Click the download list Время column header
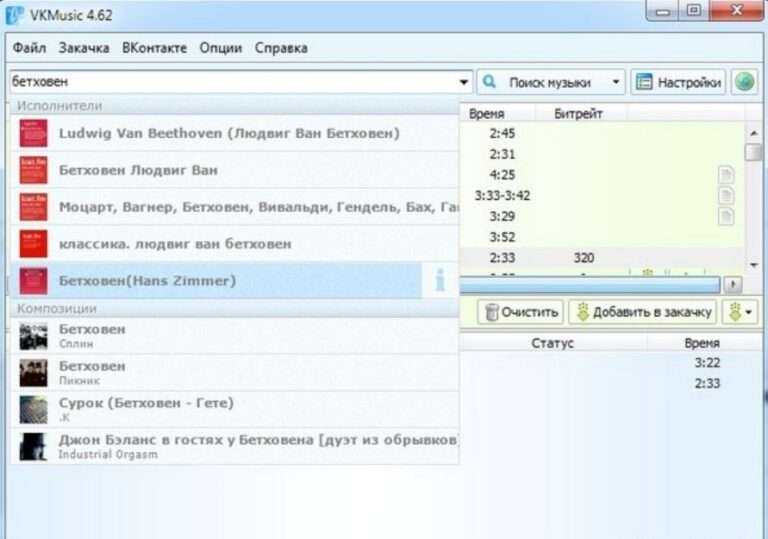The height and width of the screenshot is (539, 768). [x=702, y=343]
